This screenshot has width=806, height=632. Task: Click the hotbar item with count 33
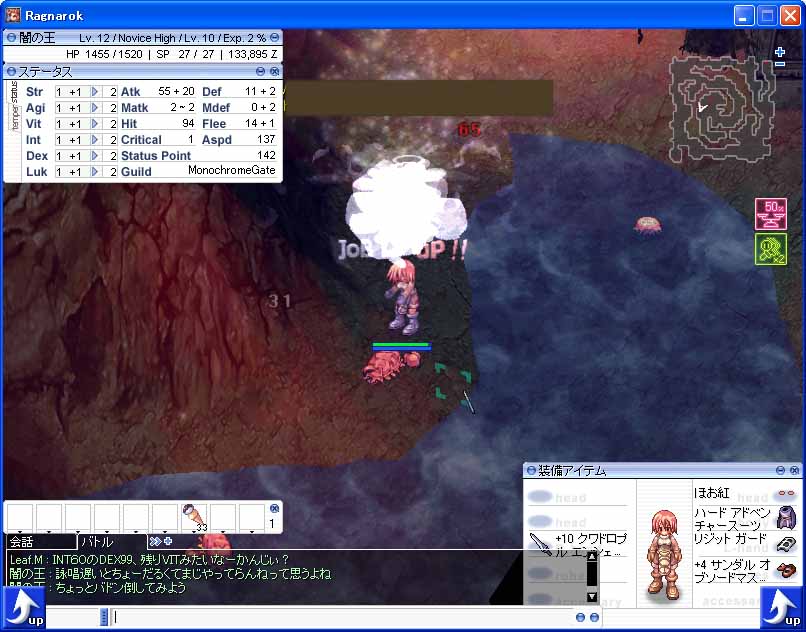point(193,517)
